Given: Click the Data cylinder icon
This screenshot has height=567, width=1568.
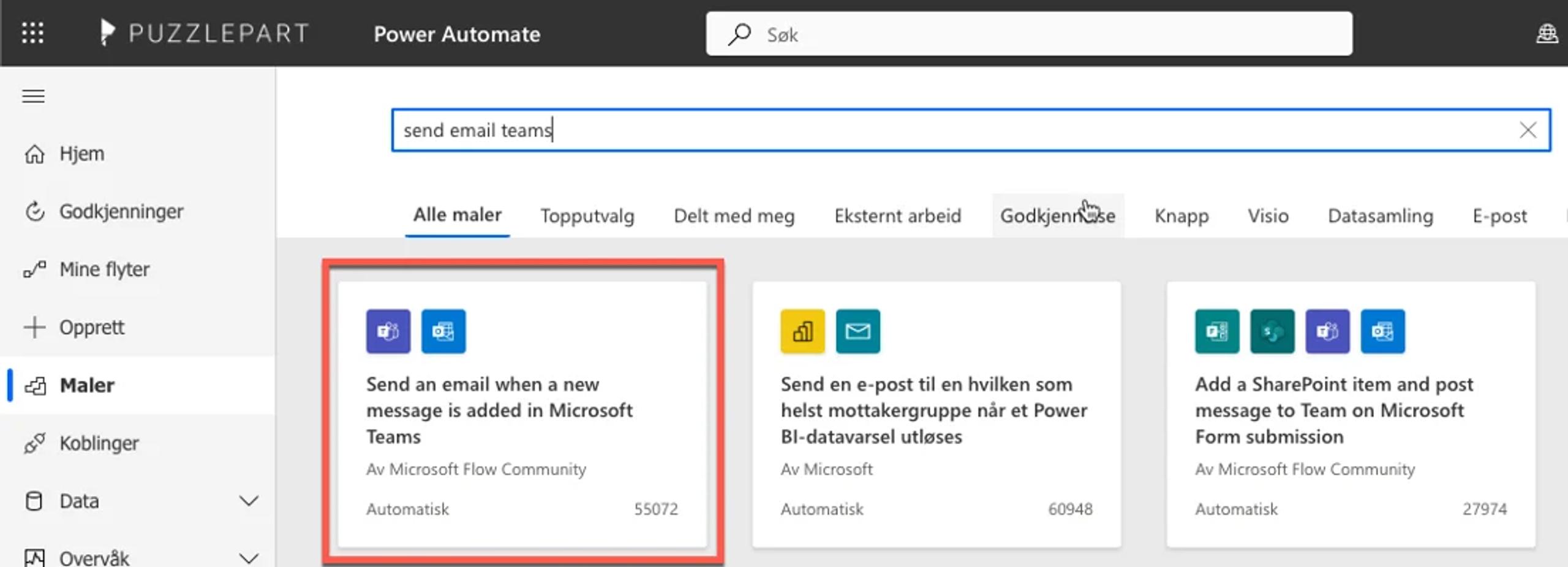Looking at the screenshot, I should click(34, 501).
